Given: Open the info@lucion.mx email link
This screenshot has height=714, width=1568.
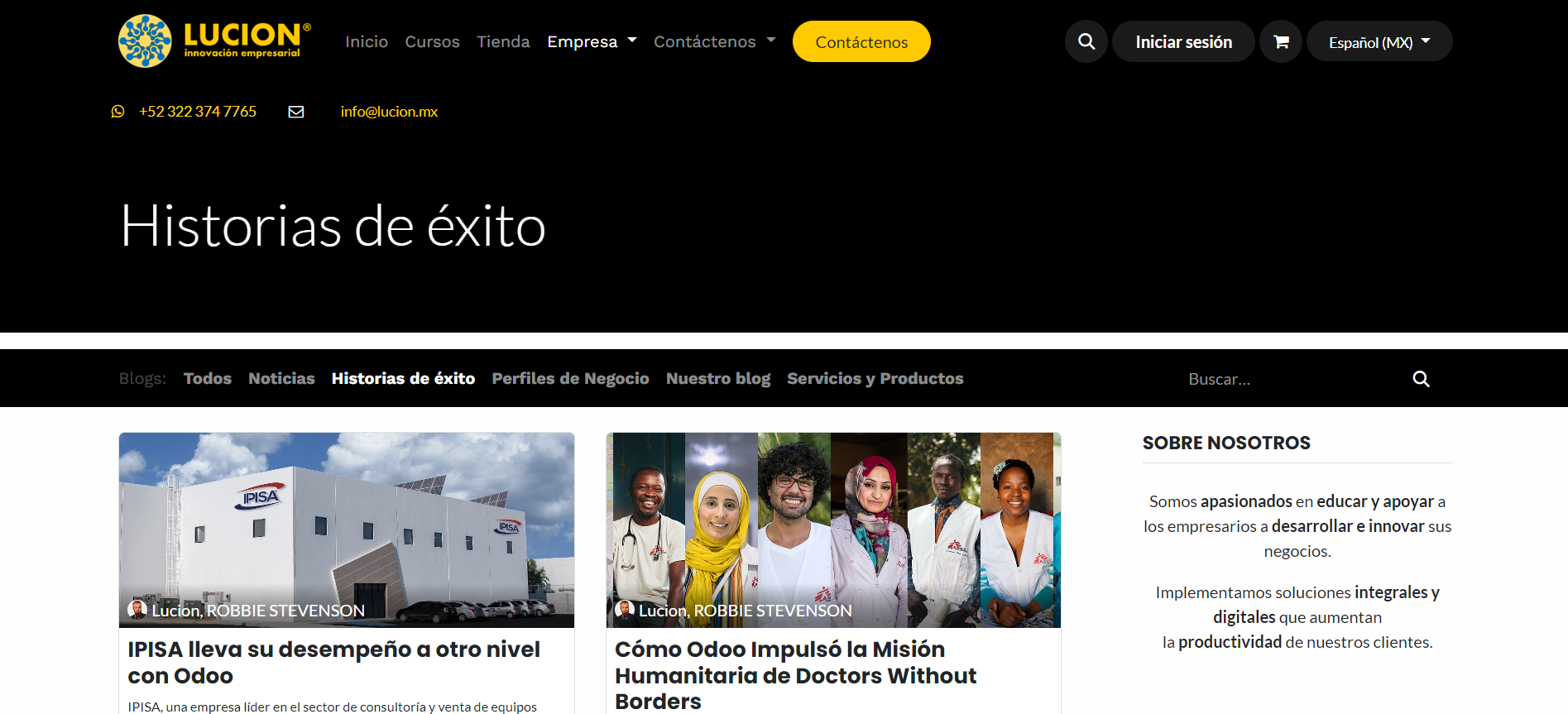Looking at the screenshot, I should [389, 112].
